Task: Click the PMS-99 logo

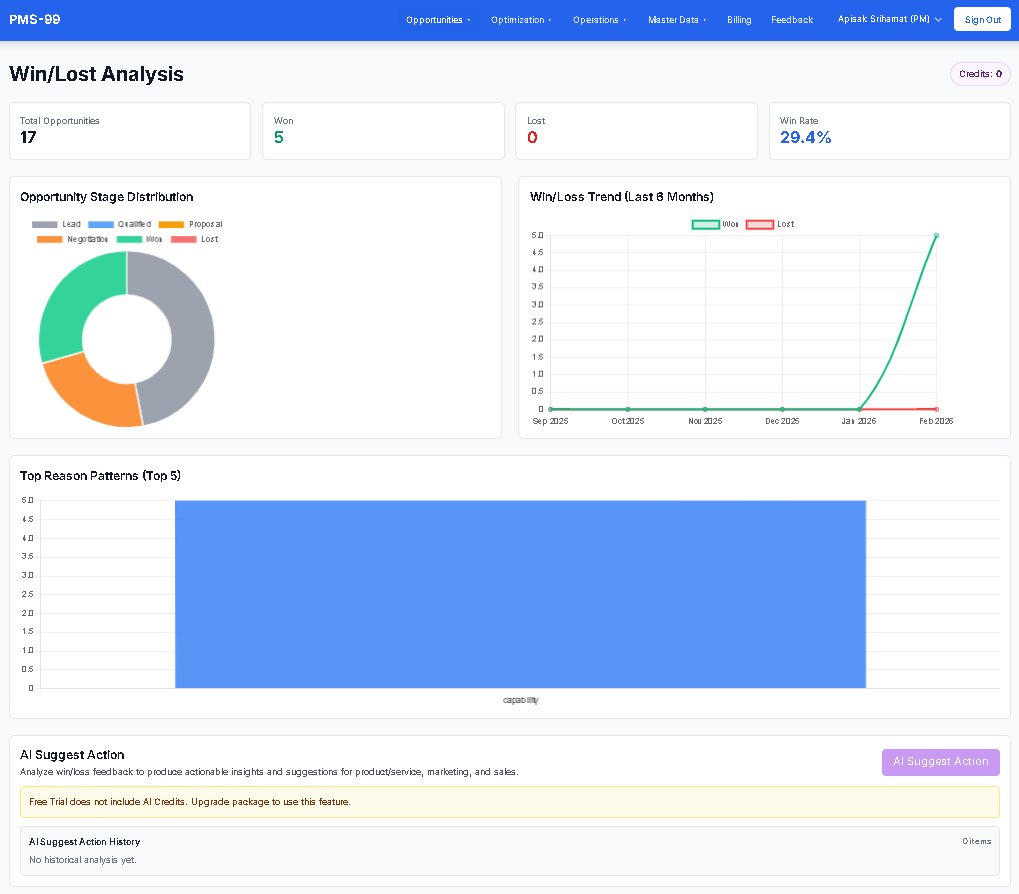Action: (x=35, y=19)
